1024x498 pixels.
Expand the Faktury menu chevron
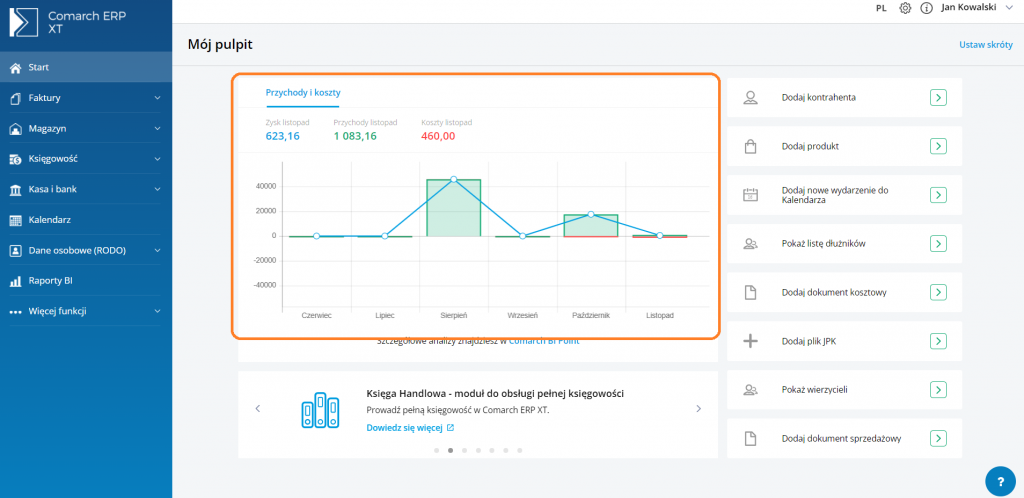coord(157,98)
